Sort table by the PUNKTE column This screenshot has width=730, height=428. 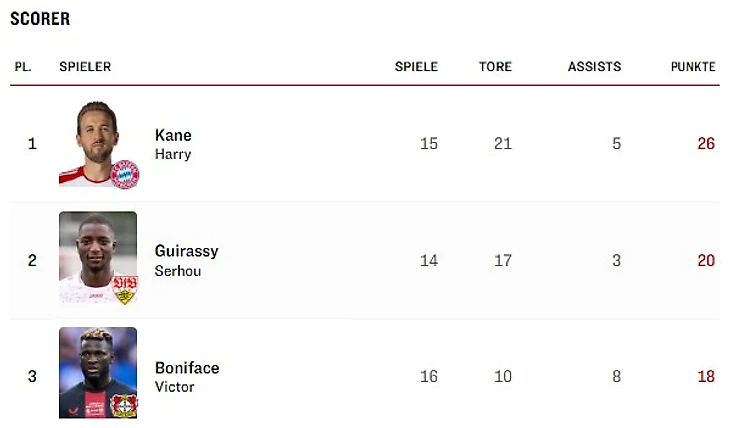tap(693, 67)
